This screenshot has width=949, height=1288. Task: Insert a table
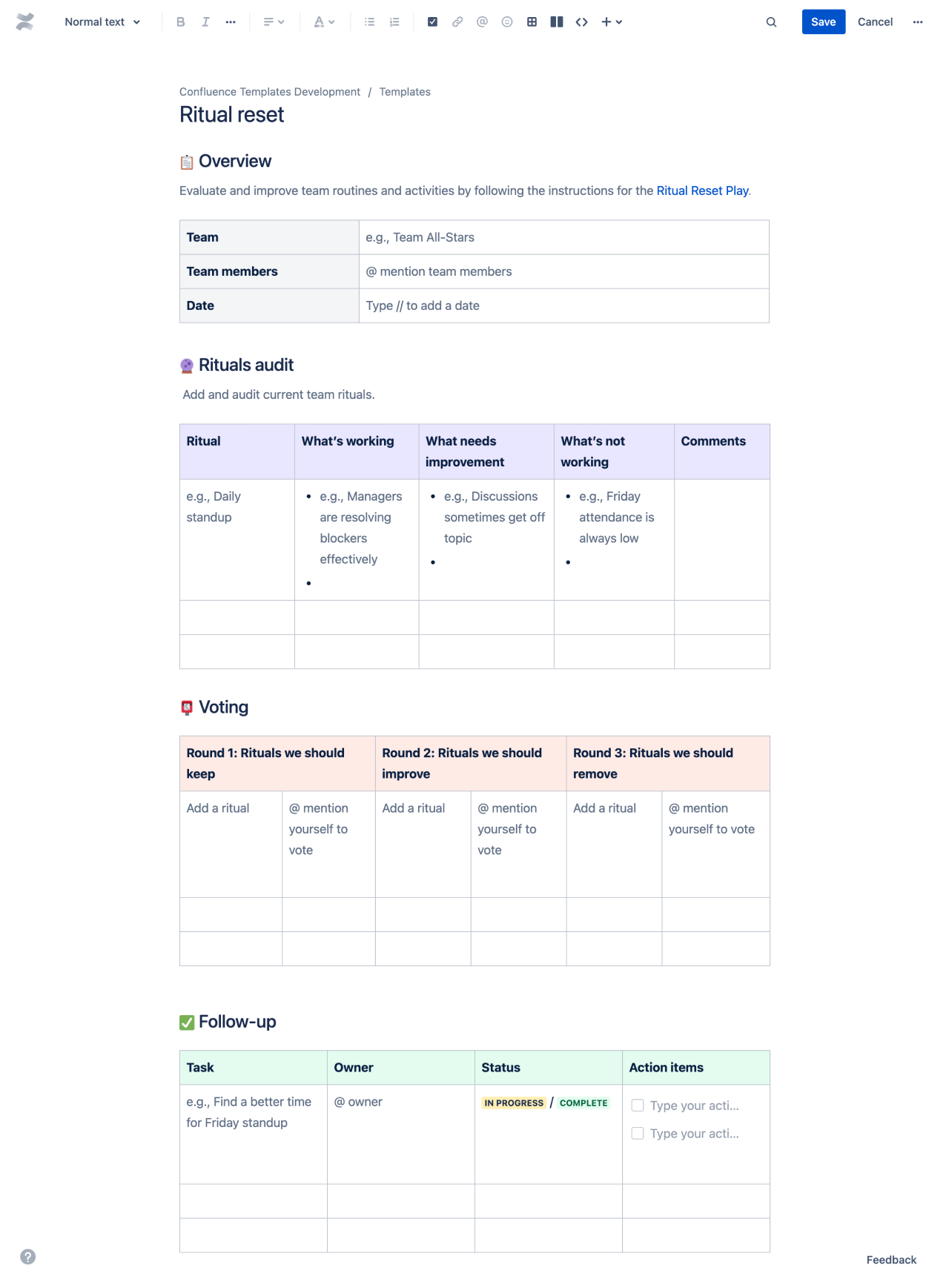(x=532, y=22)
